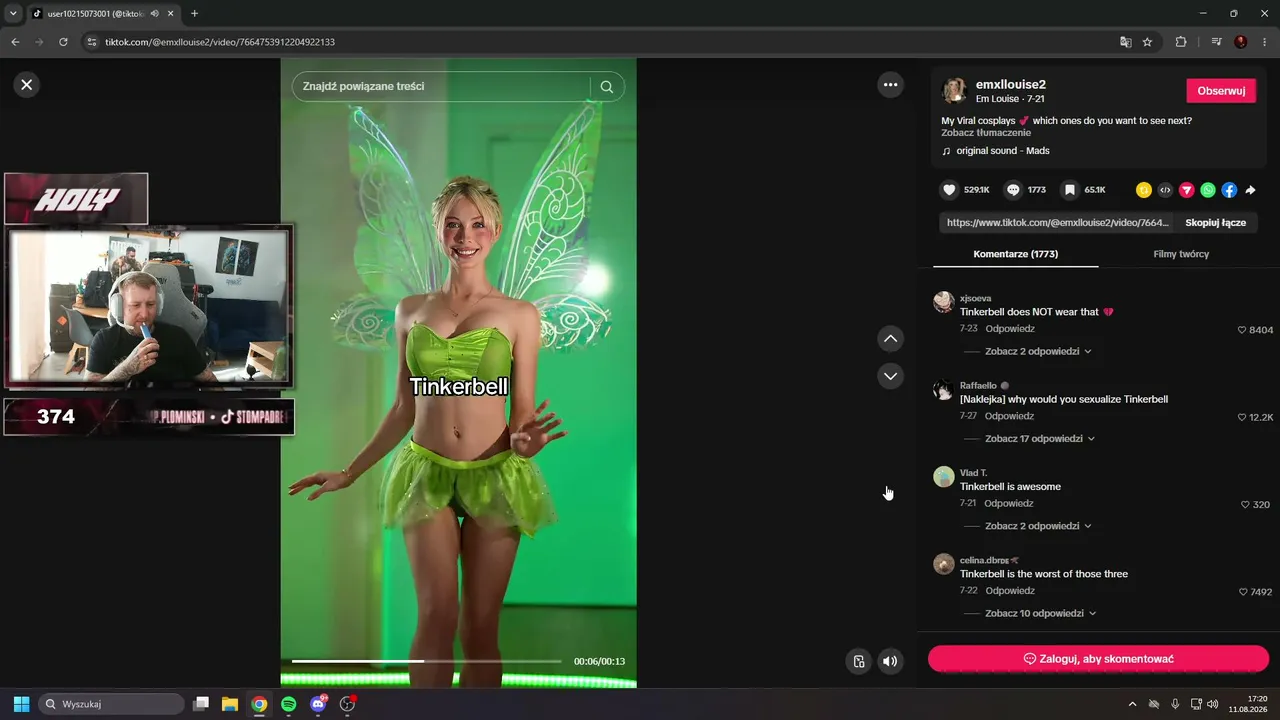Reply to Raffaello's comment via 'Odpowiedz'
The image size is (1280, 720).
tap(1010, 416)
